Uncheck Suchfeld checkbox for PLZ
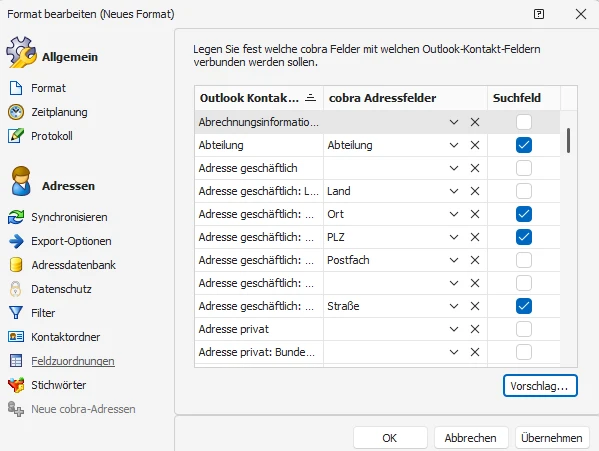The width and height of the screenshot is (599, 451). pos(524,237)
